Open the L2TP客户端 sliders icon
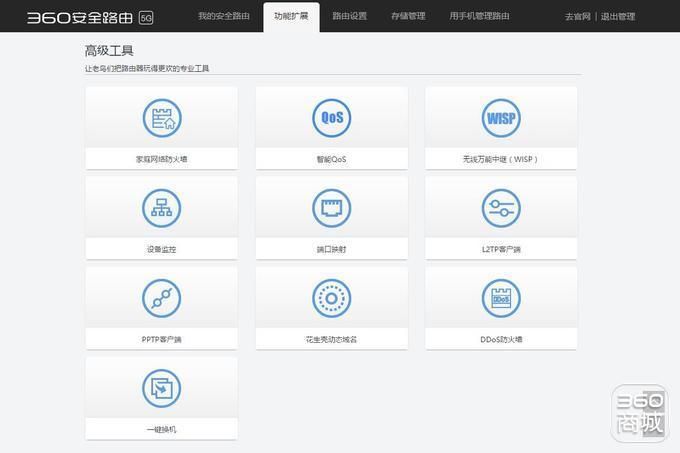The width and height of the screenshot is (680, 453). tap(501, 208)
